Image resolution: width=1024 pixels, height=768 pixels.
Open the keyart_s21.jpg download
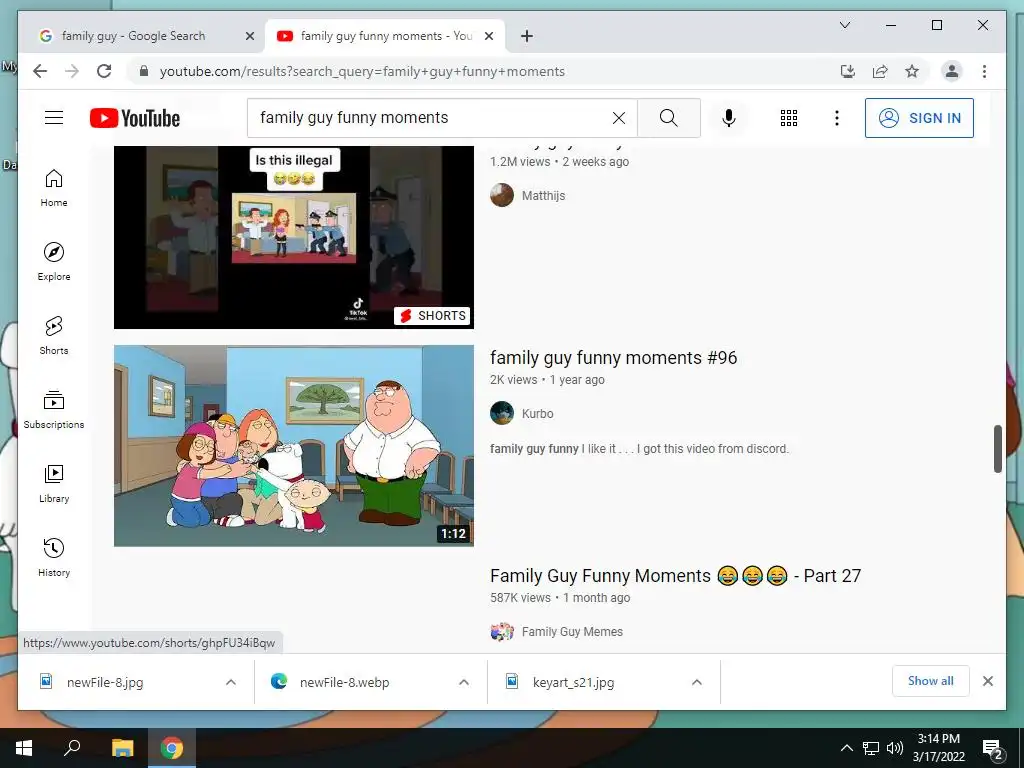(x=573, y=682)
